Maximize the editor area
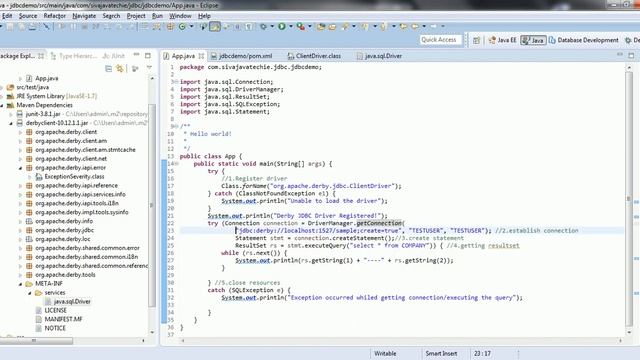Image resolution: width=640 pixels, height=360 pixels. pos(631,56)
